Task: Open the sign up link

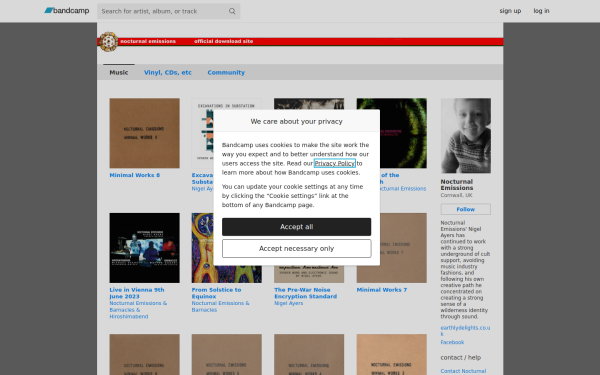Action: 510,11
